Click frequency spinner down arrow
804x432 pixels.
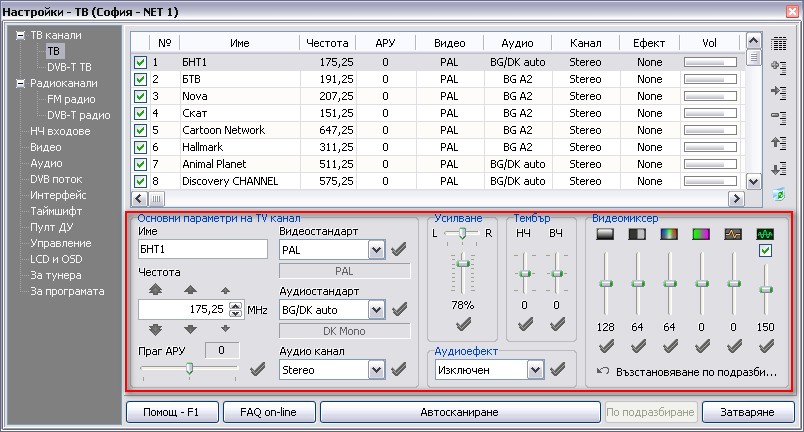[x=235, y=313]
